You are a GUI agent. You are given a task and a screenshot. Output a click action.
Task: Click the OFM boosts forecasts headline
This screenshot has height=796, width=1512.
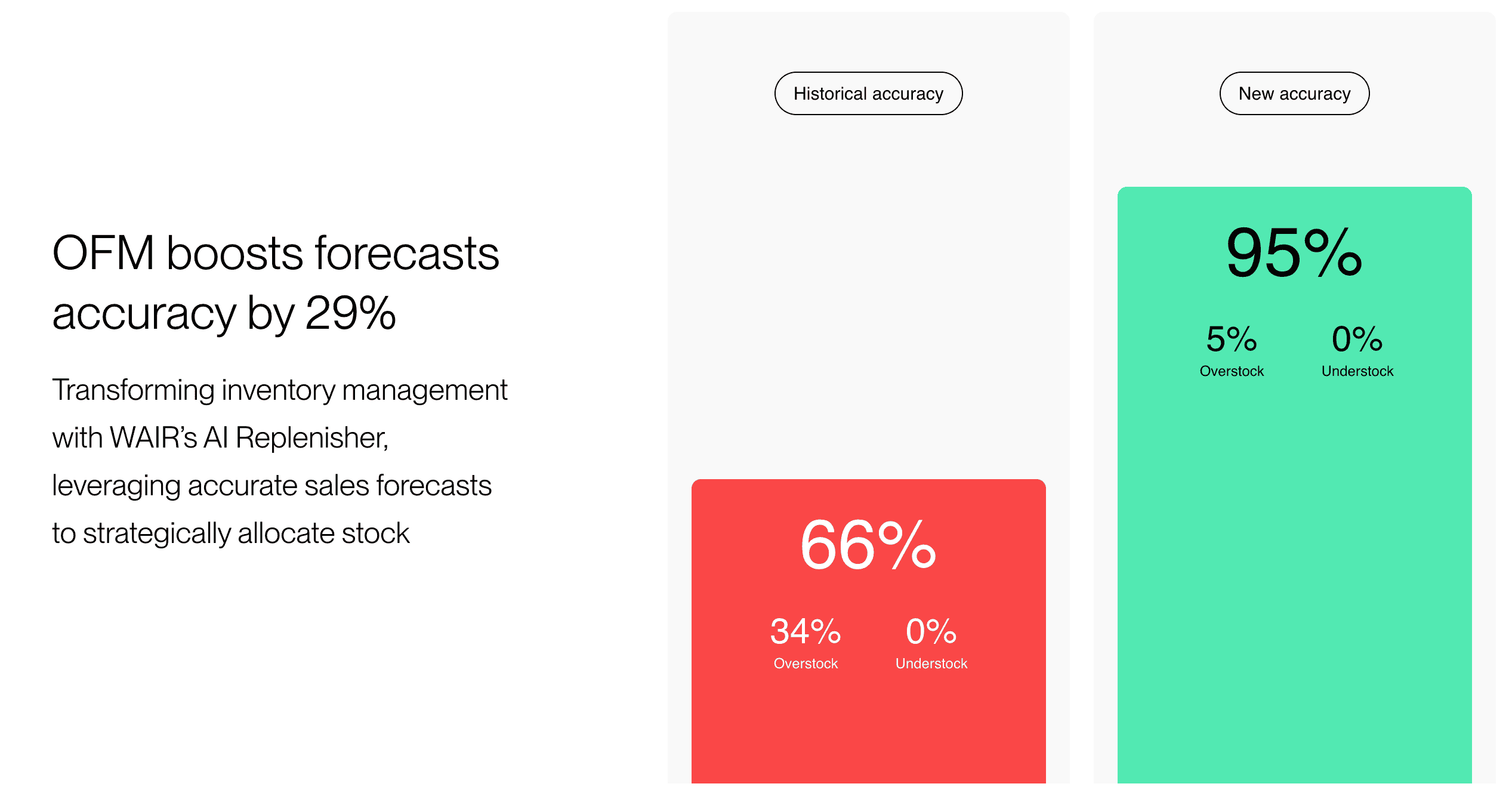[275, 254]
